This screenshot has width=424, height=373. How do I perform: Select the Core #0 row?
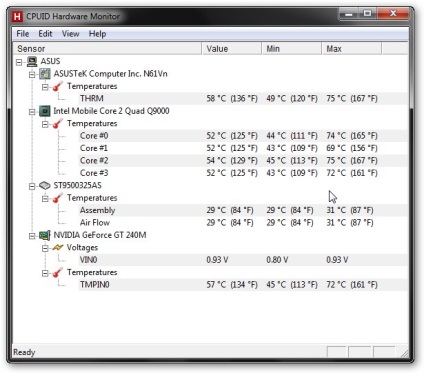[x=243, y=136]
